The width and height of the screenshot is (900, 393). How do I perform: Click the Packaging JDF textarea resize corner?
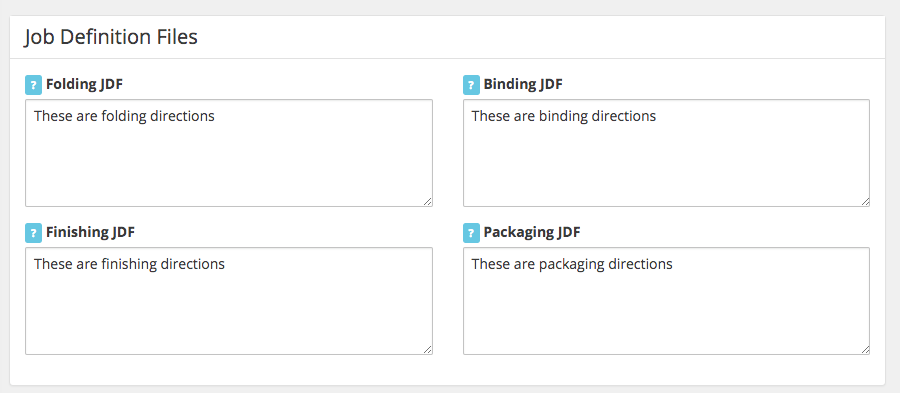pos(865,349)
